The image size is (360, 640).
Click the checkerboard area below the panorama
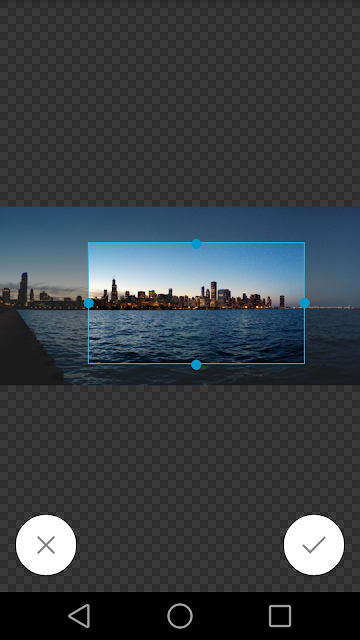180,449
